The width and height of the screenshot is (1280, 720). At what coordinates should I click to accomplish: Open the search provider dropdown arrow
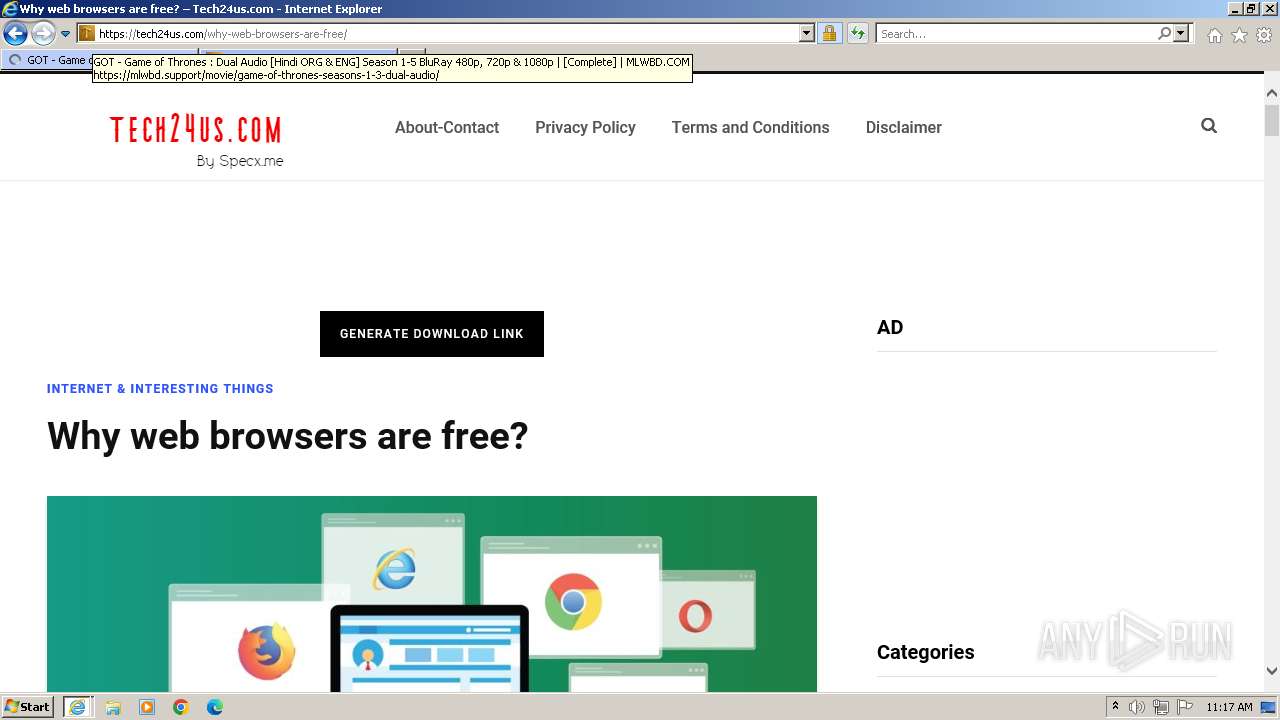coord(1181,34)
